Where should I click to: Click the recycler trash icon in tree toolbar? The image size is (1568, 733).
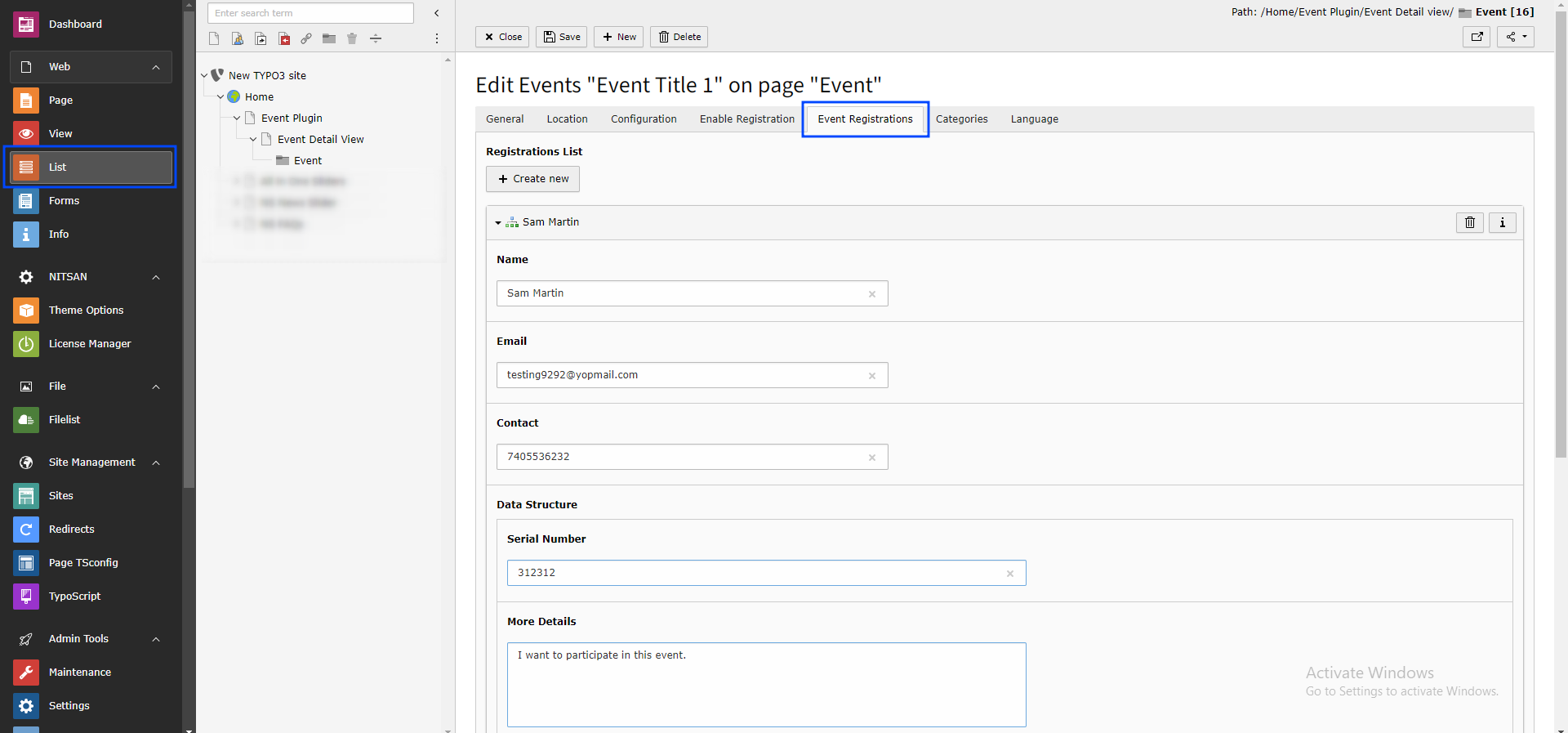[x=352, y=38]
